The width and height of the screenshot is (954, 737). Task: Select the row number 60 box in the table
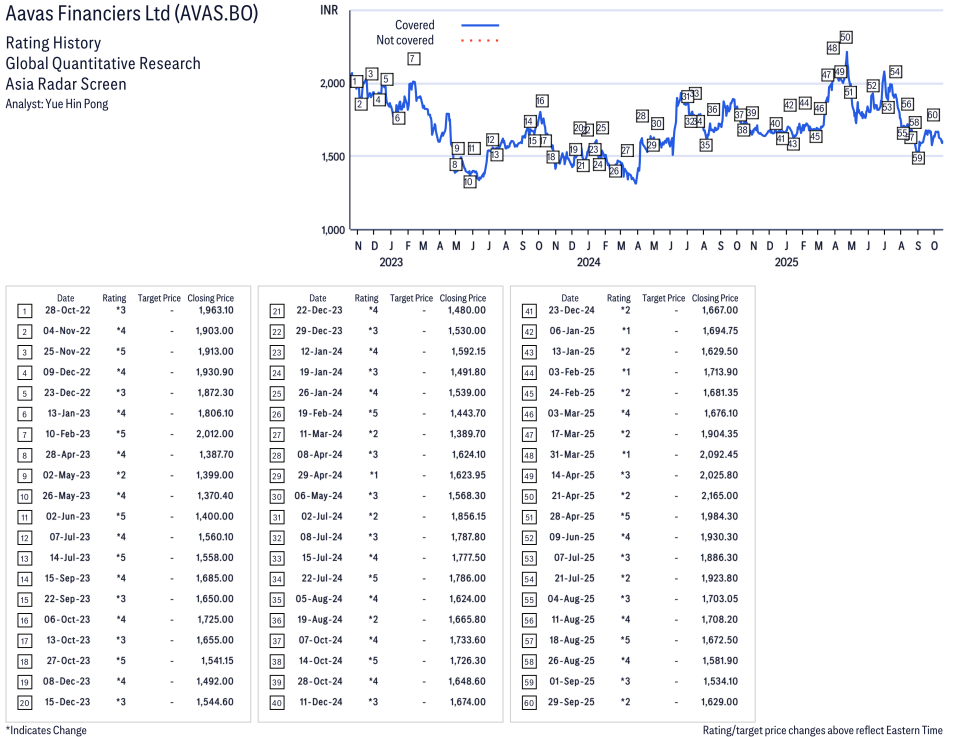528,703
